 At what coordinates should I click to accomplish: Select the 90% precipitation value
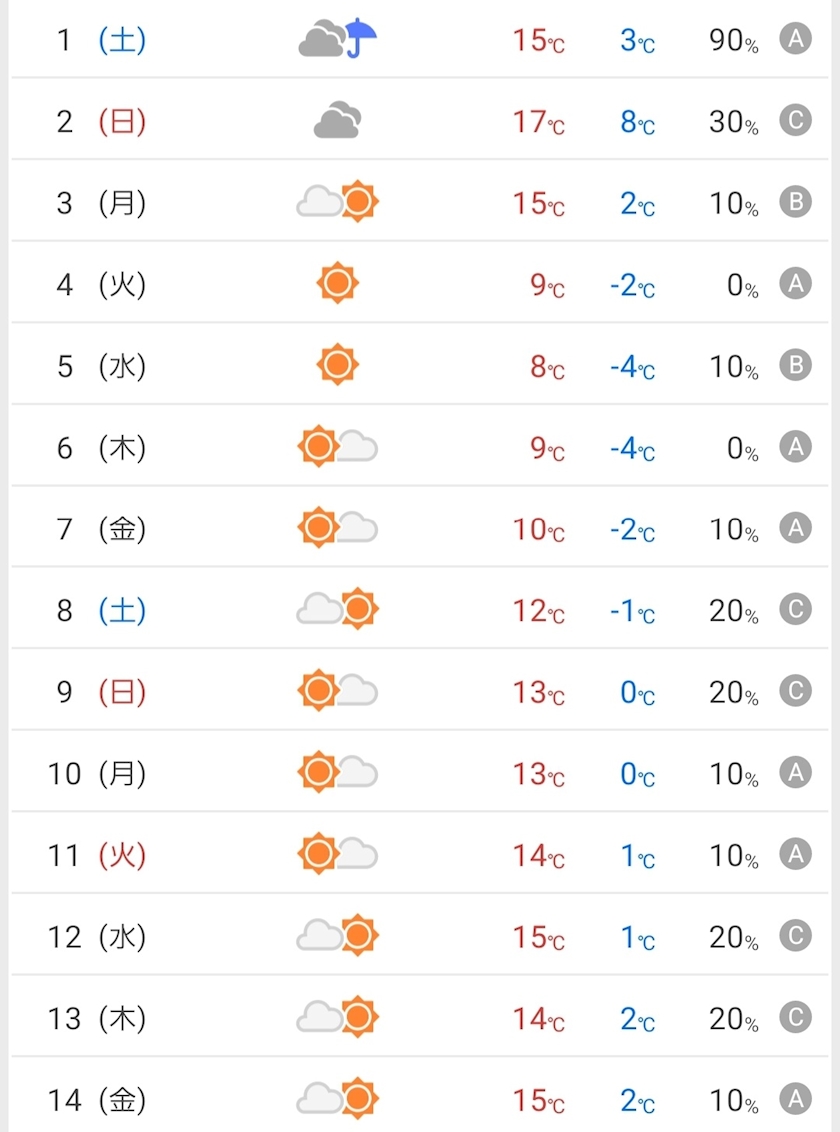tap(733, 41)
